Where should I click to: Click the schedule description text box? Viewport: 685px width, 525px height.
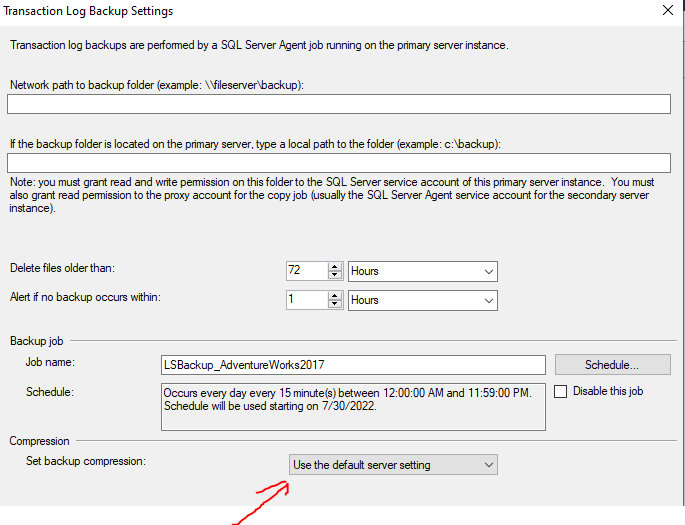tap(353, 407)
